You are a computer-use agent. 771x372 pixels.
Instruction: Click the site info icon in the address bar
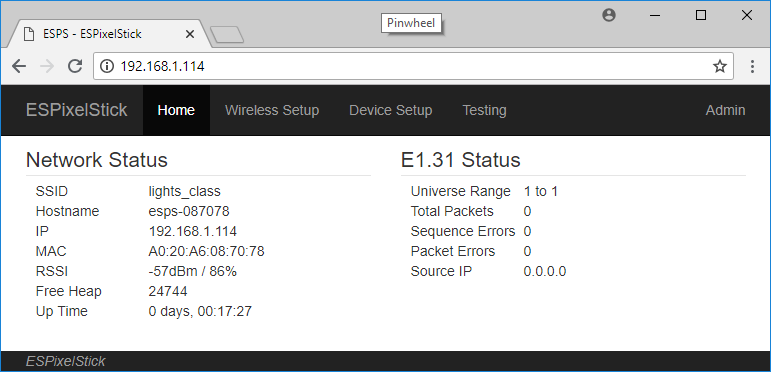click(x=106, y=66)
